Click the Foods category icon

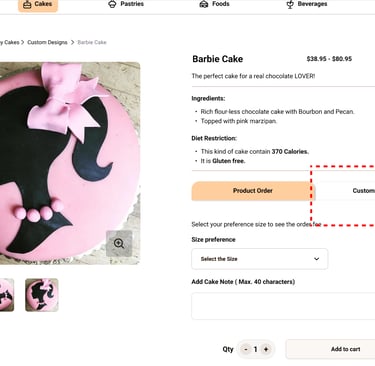coord(204,4)
